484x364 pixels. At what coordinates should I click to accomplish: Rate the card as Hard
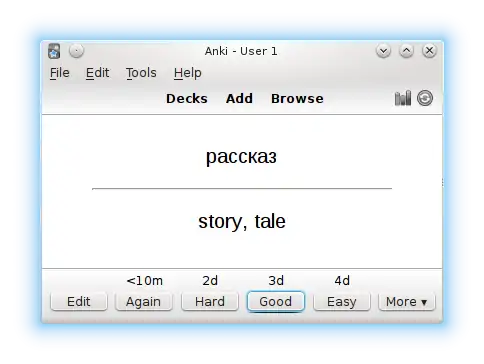point(210,302)
